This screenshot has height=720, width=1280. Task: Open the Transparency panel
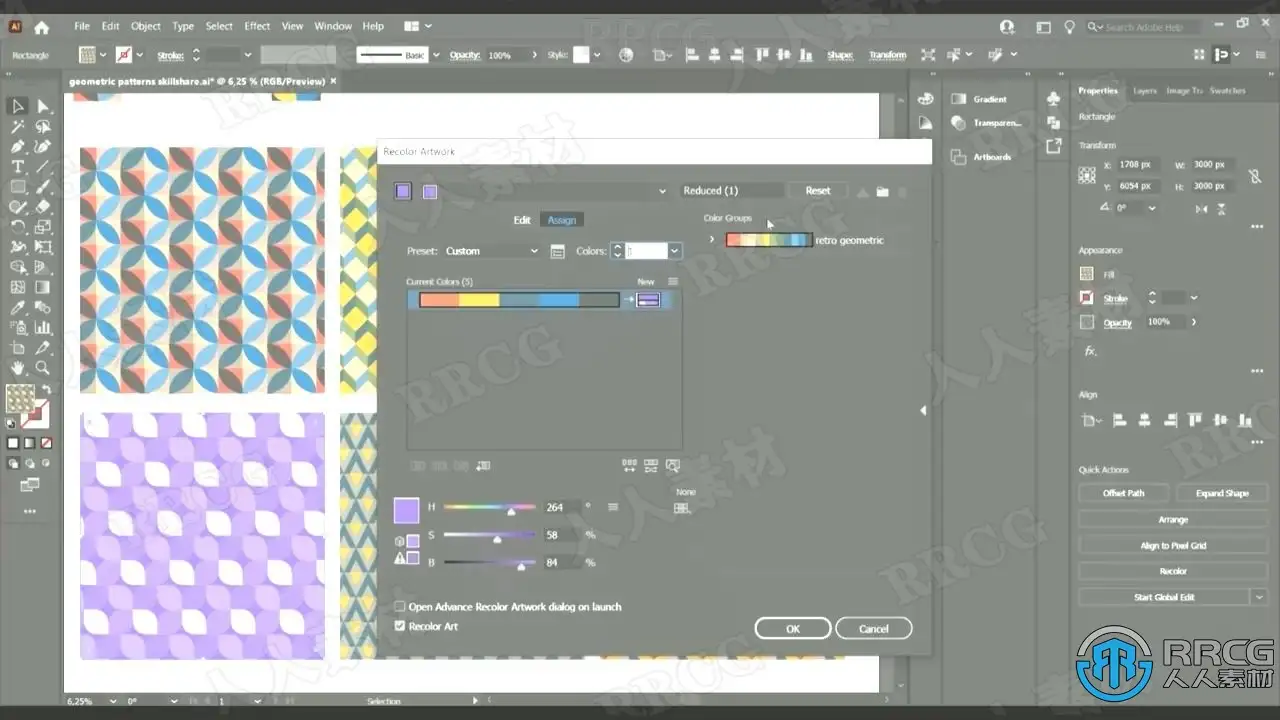click(986, 123)
